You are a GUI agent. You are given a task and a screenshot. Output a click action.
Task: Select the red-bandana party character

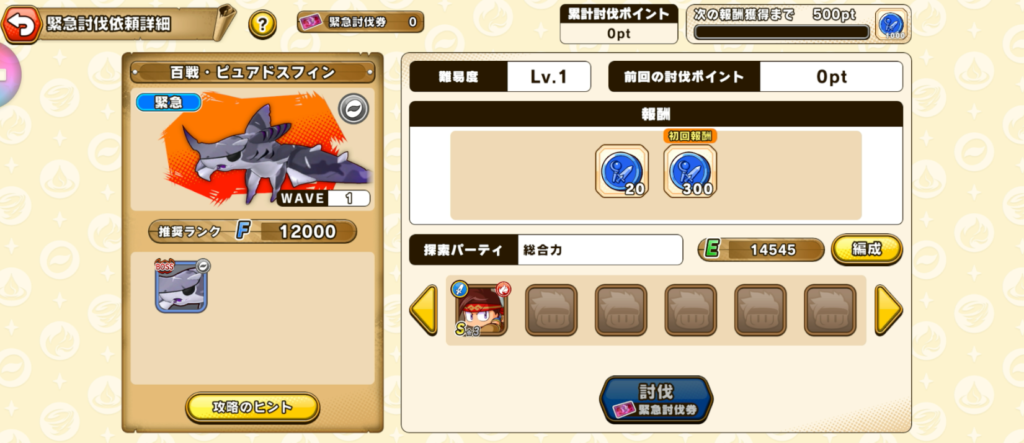482,310
